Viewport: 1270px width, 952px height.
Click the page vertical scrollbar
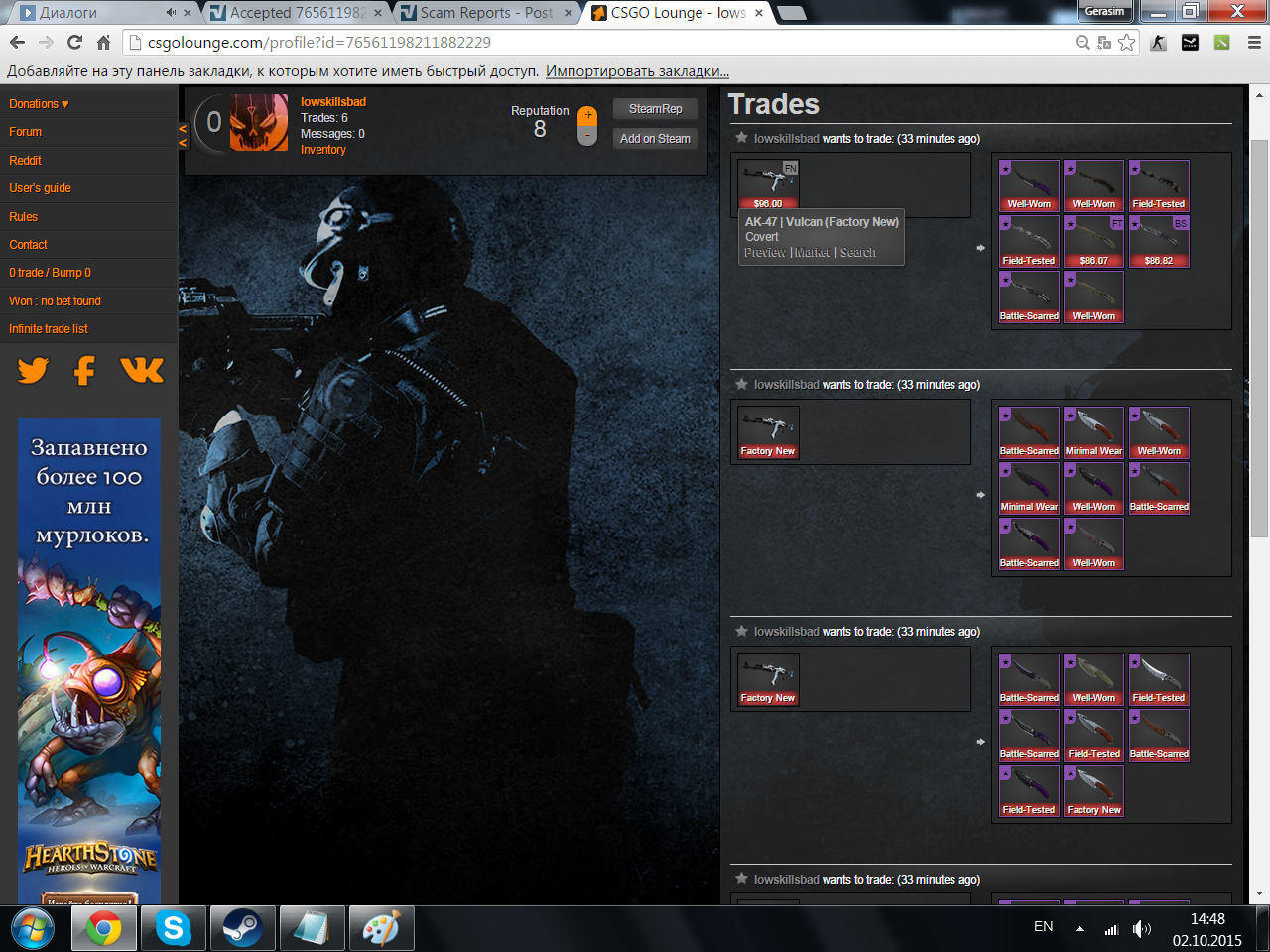1259,337
